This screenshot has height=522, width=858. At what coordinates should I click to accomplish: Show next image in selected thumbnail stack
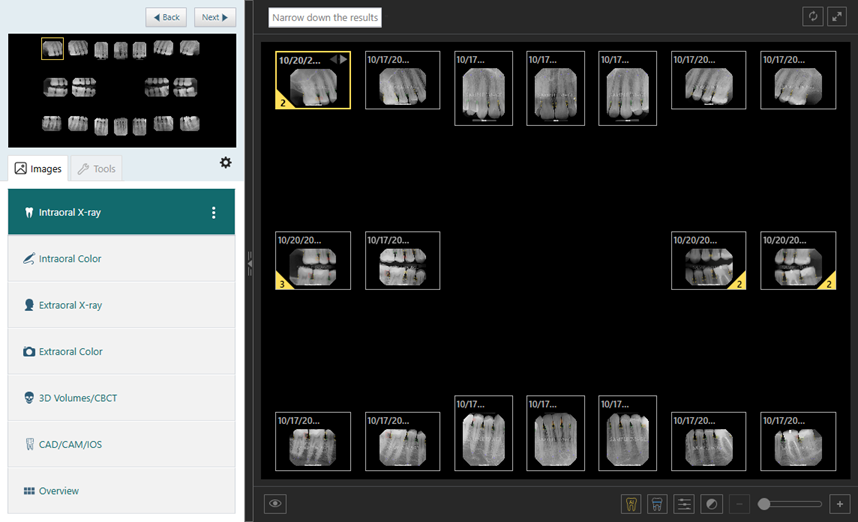pyautogui.click(x=344, y=60)
